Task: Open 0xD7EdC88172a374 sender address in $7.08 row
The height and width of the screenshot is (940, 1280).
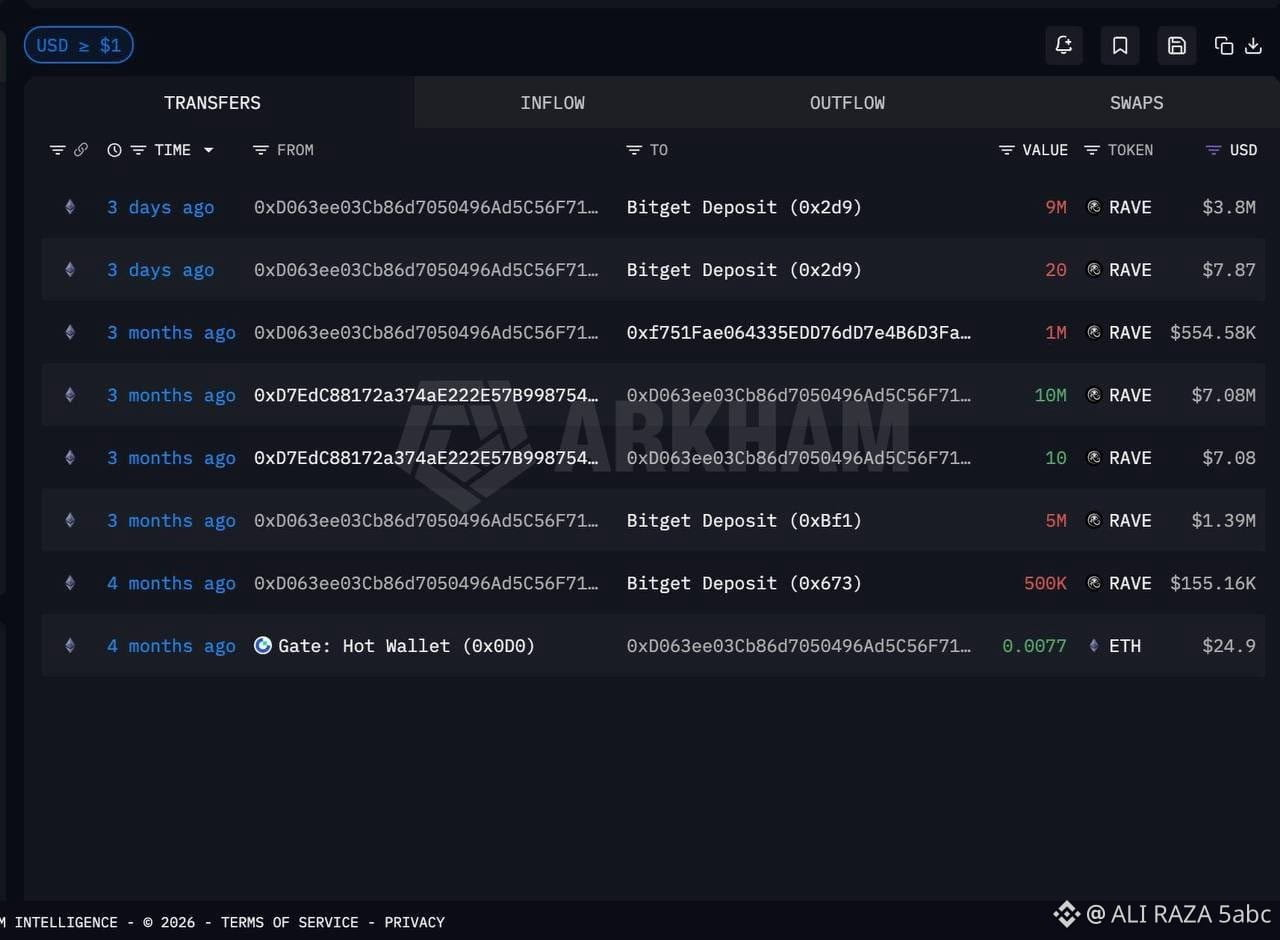Action: (x=426, y=458)
